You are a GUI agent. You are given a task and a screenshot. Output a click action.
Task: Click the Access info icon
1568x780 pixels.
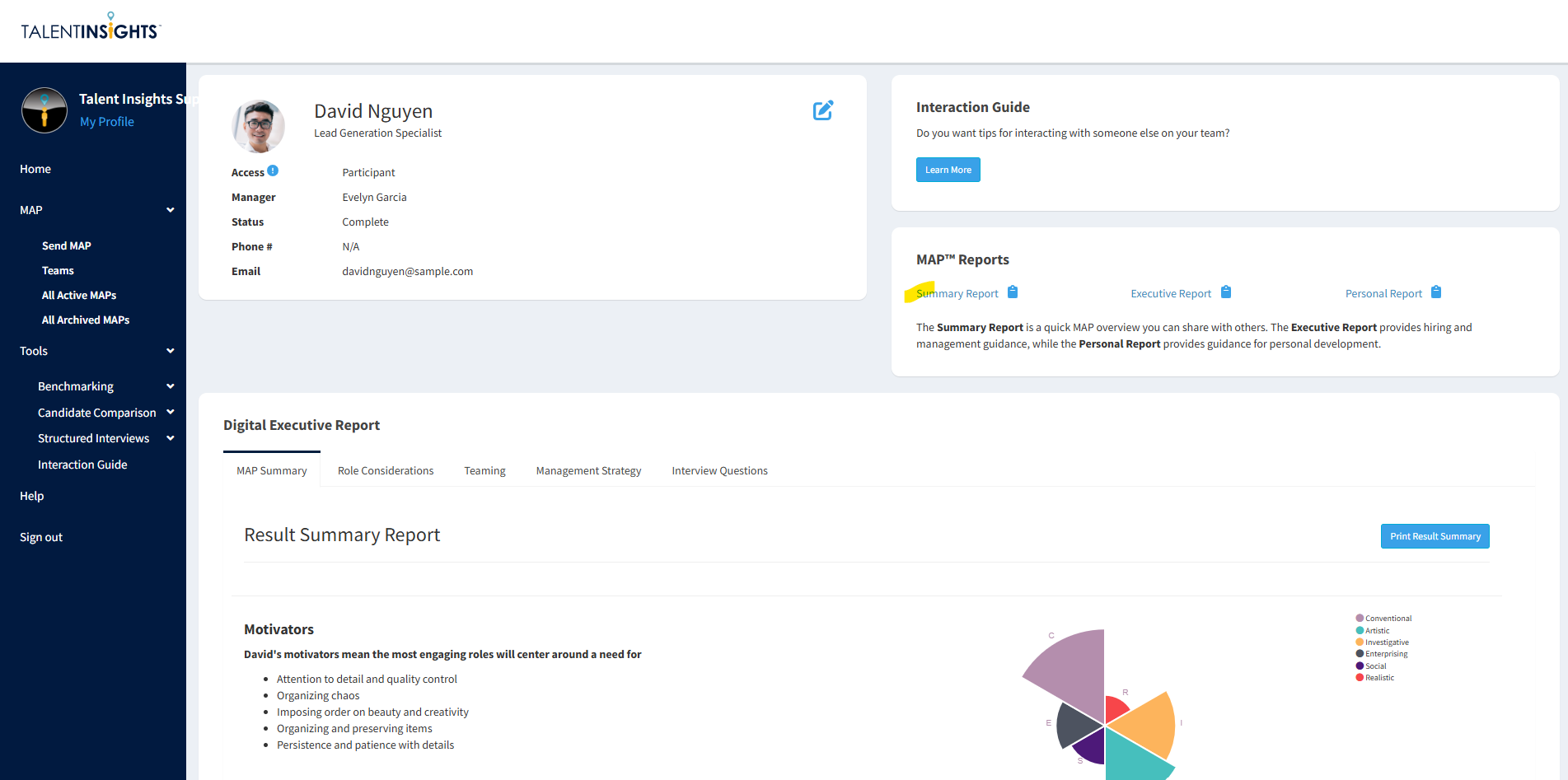(x=273, y=171)
